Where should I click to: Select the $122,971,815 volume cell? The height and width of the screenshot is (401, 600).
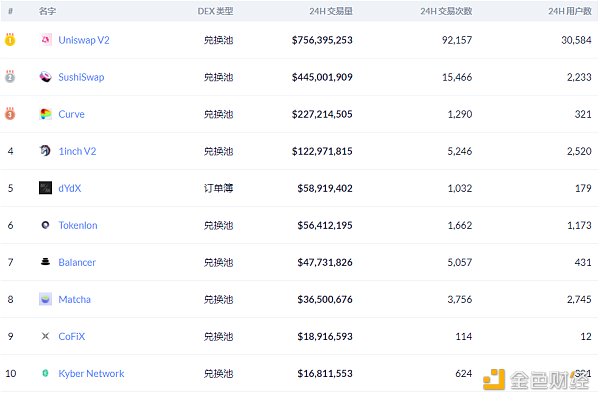click(322, 151)
